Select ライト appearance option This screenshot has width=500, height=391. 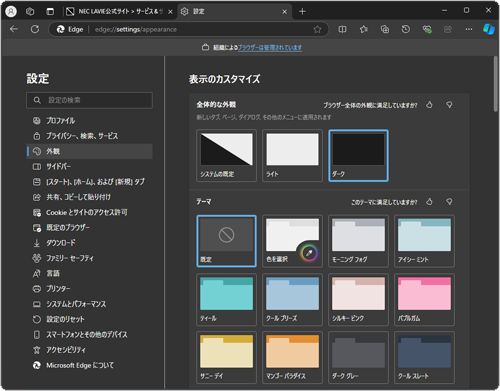point(292,156)
